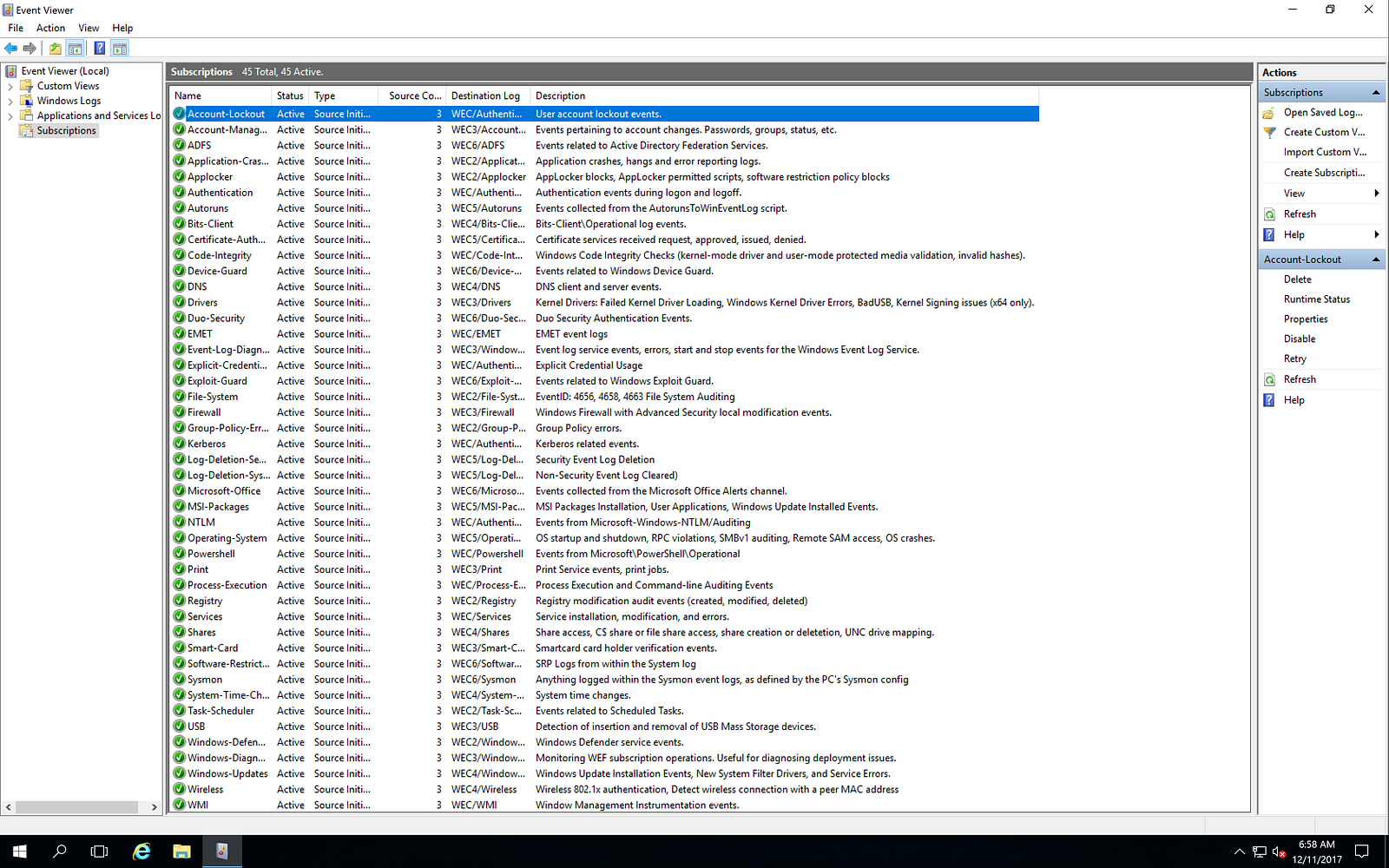Click Refresh icon under Subscriptions actions
This screenshot has height=868, width=1389.
[1269, 214]
